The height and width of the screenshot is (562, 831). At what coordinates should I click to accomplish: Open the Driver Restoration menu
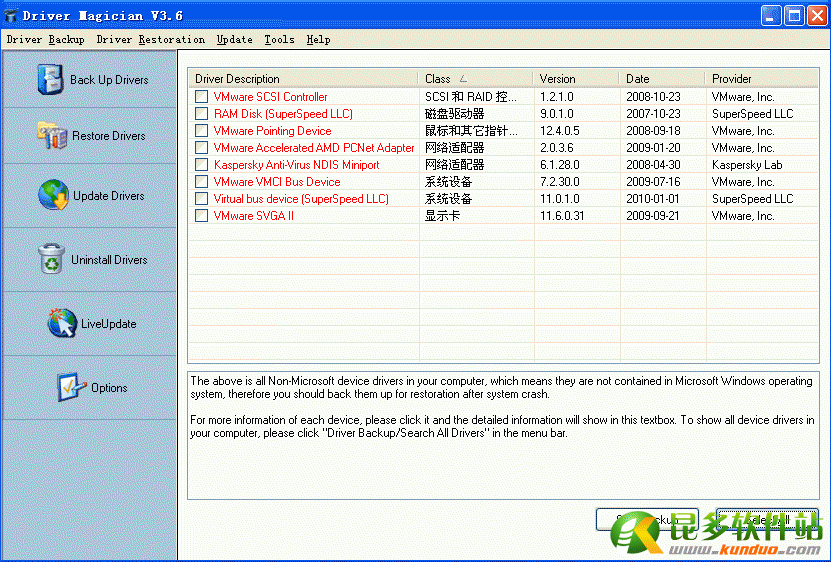(x=151, y=39)
